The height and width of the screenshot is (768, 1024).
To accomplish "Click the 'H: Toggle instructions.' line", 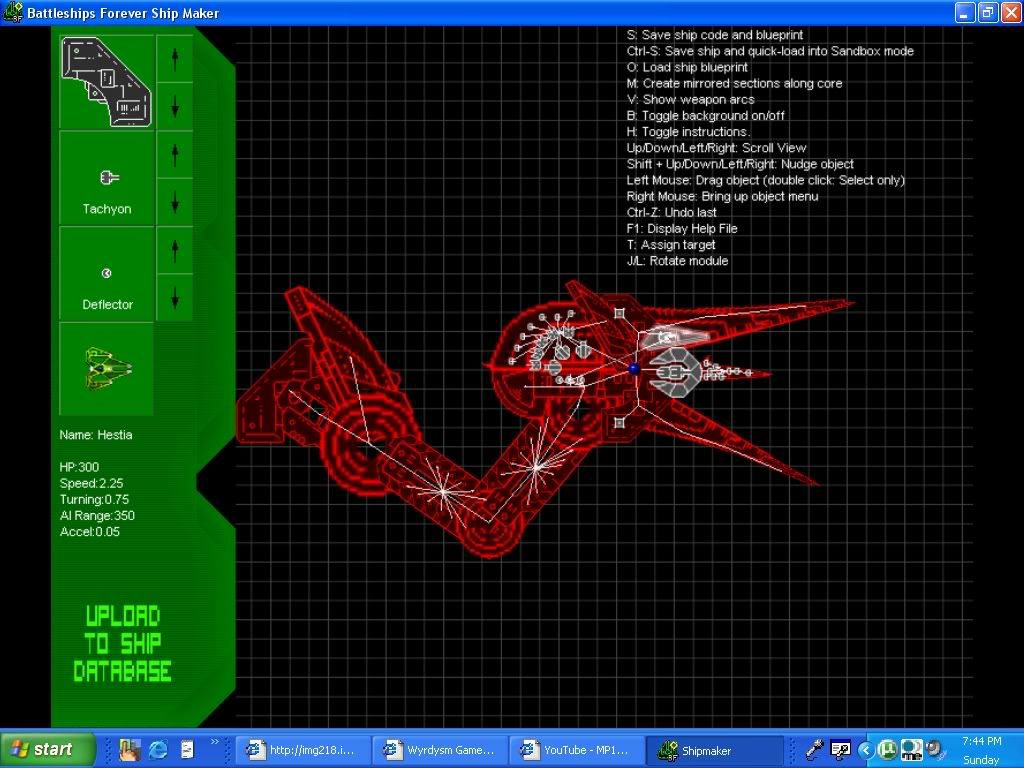I will pyautogui.click(x=688, y=132).
